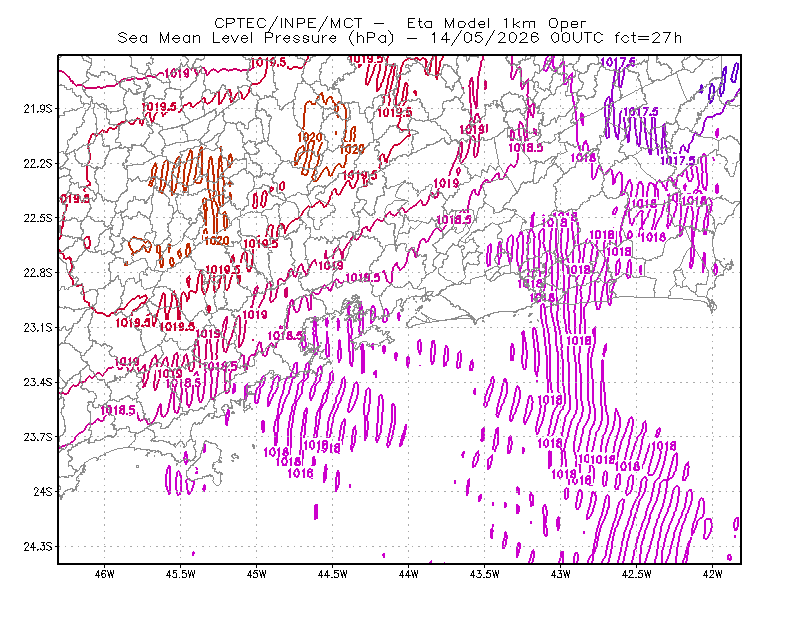800x618 pixels.
Task: Click the 'Sea Mean Level Pressure (hPa)' subtitle
Action: tap(256, 38)
